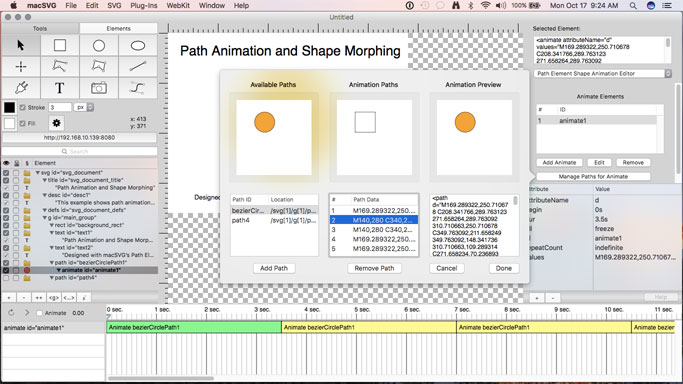Image resolution: width=683 pixels, height=384 pixels.
Task: Select path data row 3 in list
Action: click(x=374, y=229)
